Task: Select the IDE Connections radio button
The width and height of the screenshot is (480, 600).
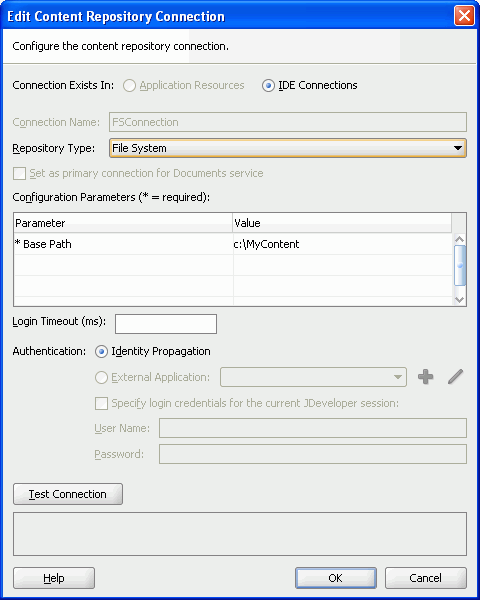Action: pos(268,85)
